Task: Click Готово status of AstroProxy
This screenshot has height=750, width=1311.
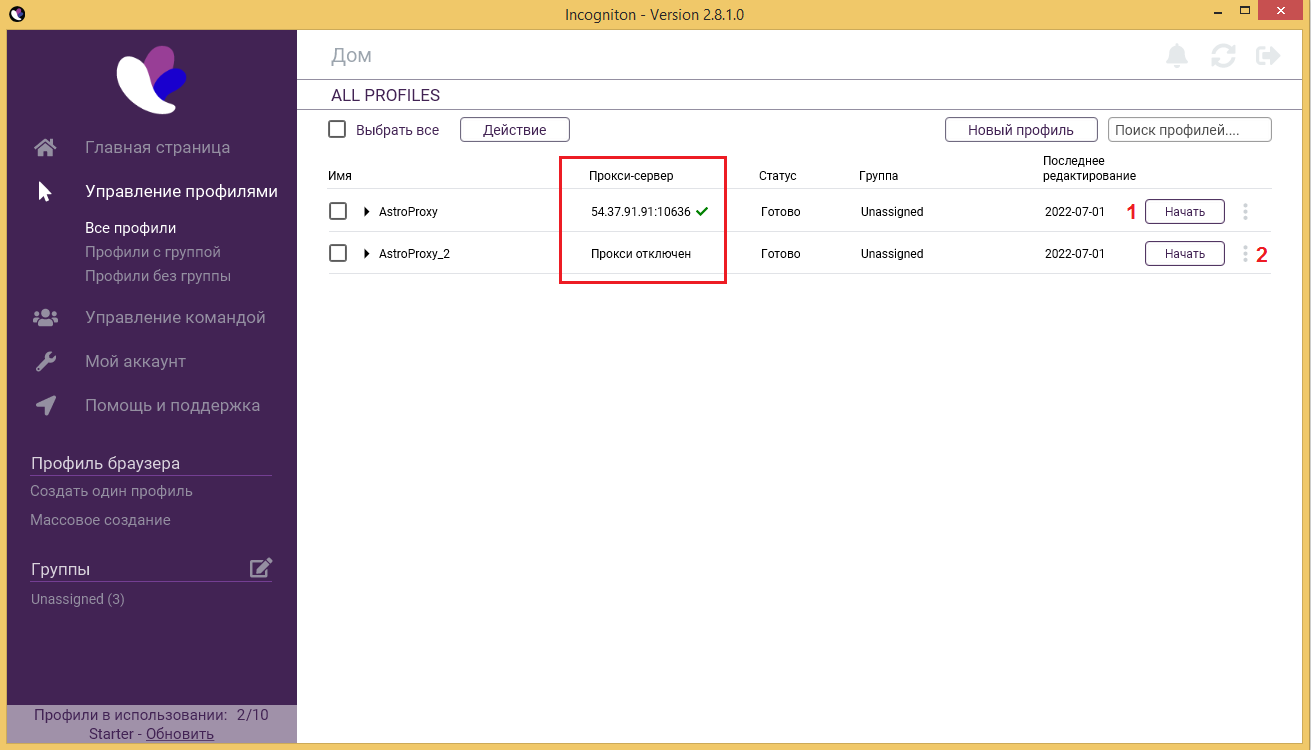Action: pos(781,212)
